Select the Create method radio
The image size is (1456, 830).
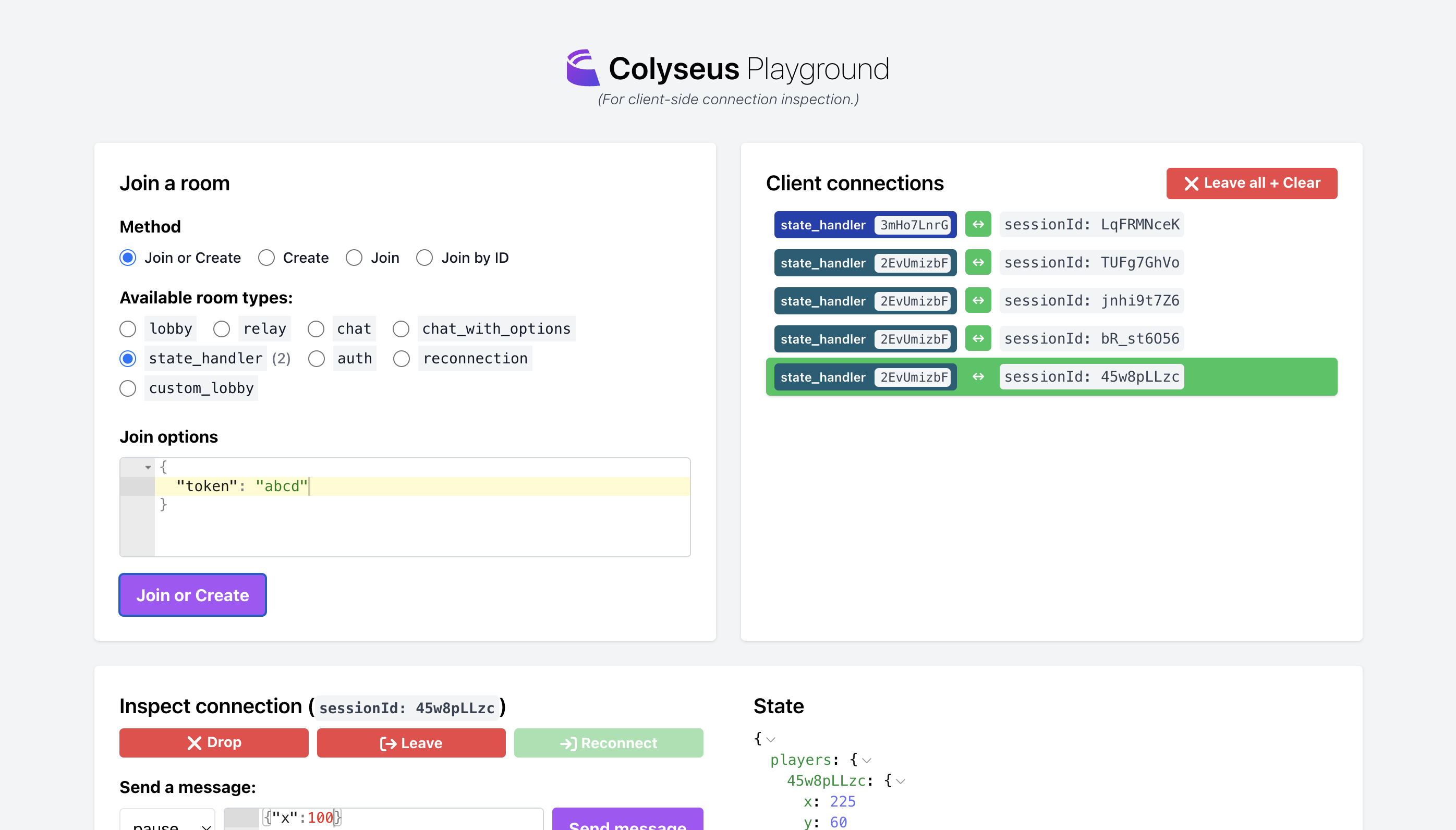click(x=266, y=258)
